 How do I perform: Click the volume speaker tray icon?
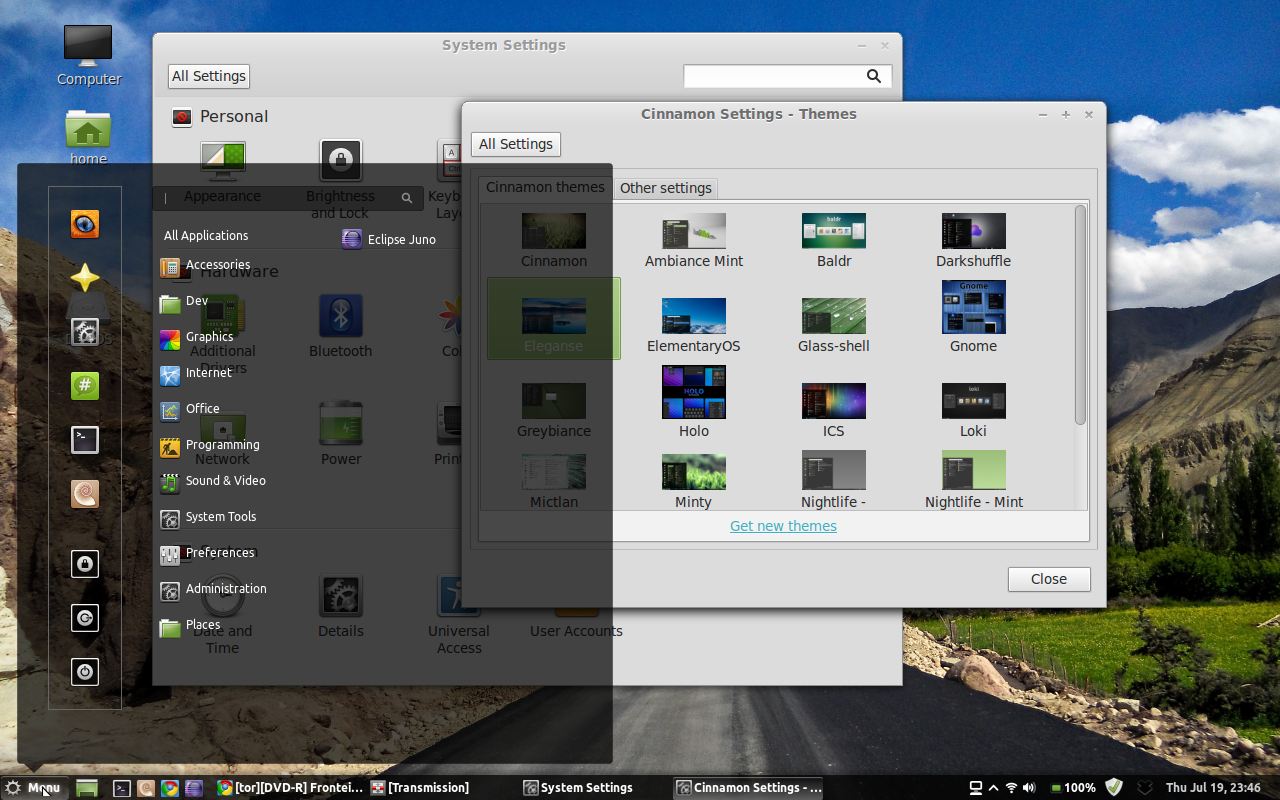(1029, 788)
